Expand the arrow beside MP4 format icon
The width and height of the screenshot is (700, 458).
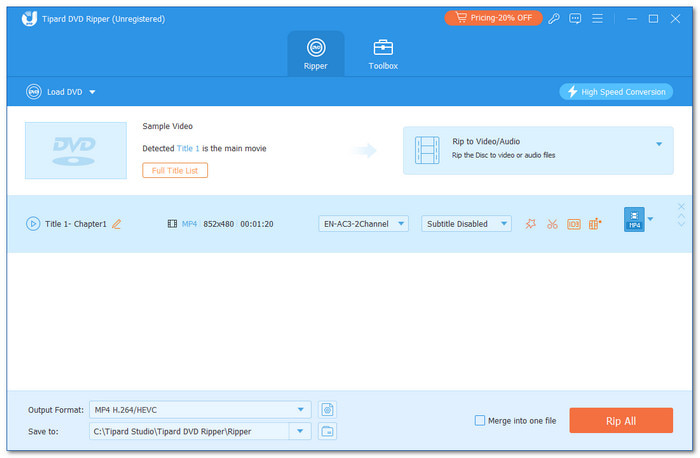point(650,219)
